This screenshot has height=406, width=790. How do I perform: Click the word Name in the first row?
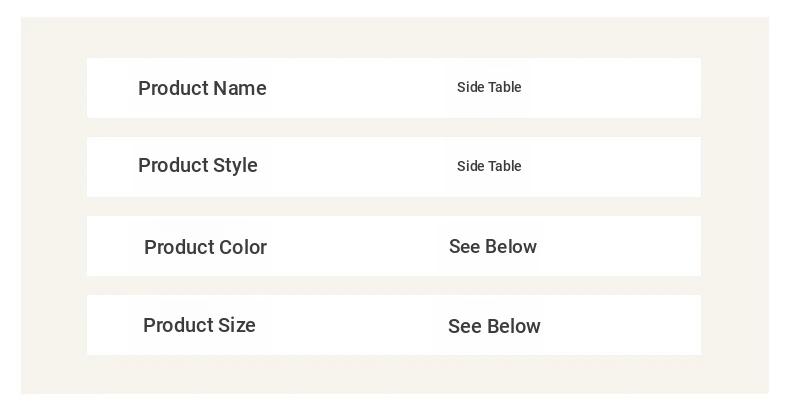(x=239, y=88)
